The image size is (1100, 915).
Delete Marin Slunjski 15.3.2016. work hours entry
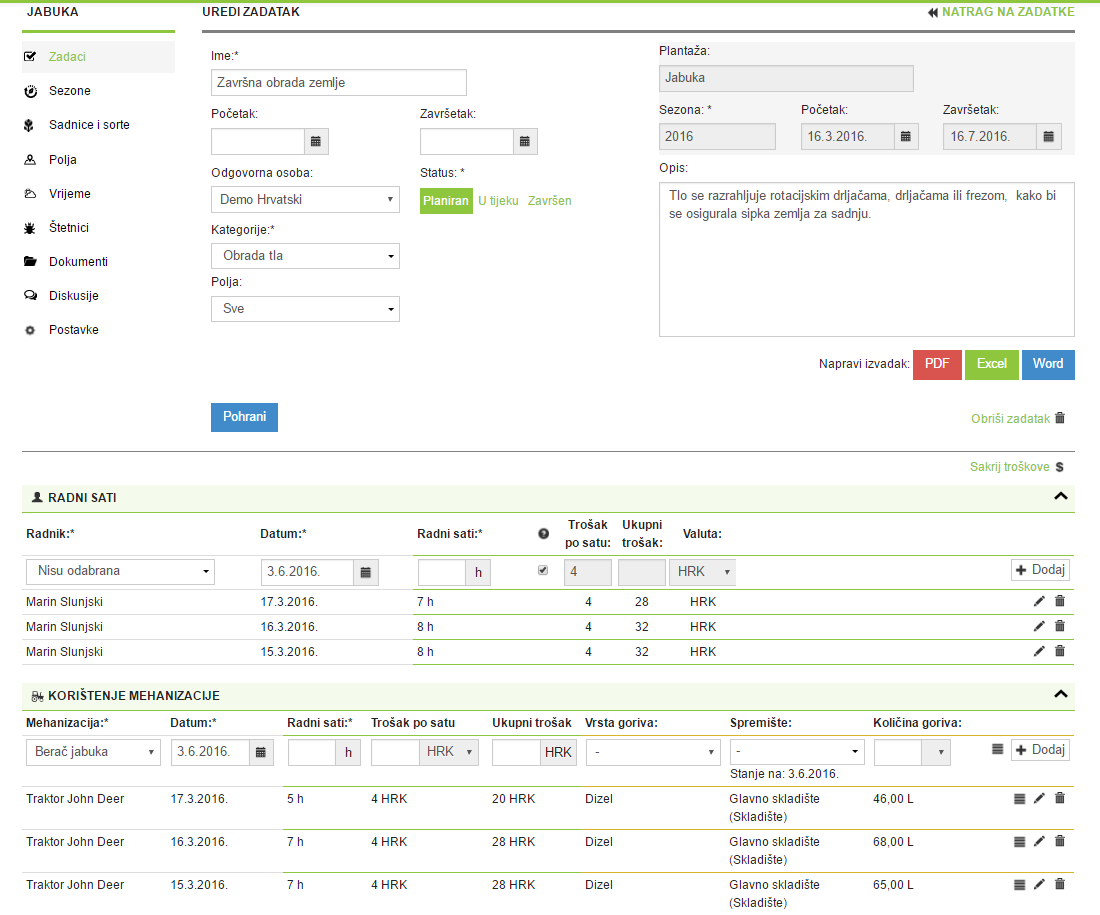coord(1060,651)
